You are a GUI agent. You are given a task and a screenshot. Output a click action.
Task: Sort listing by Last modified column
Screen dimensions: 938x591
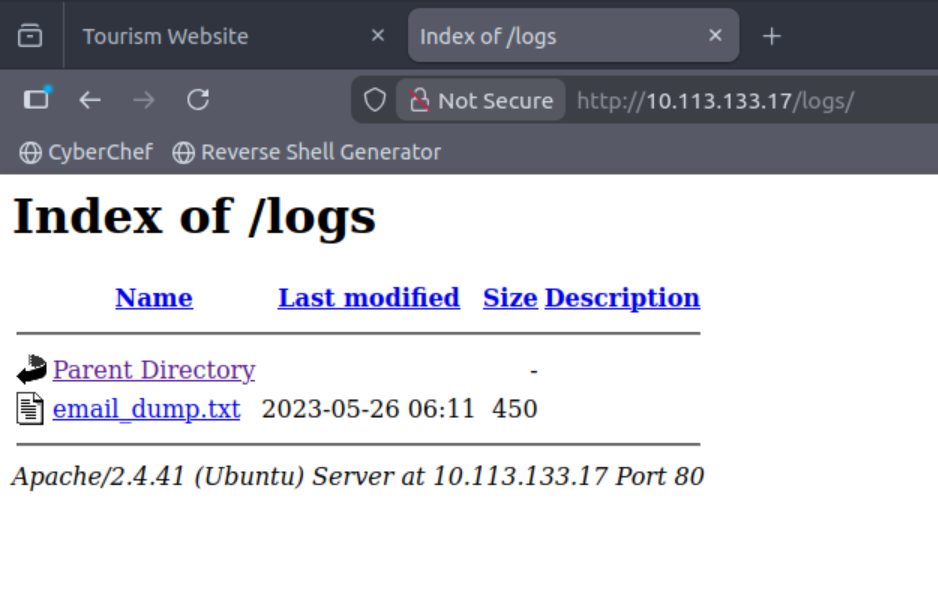tap(369, 297)
